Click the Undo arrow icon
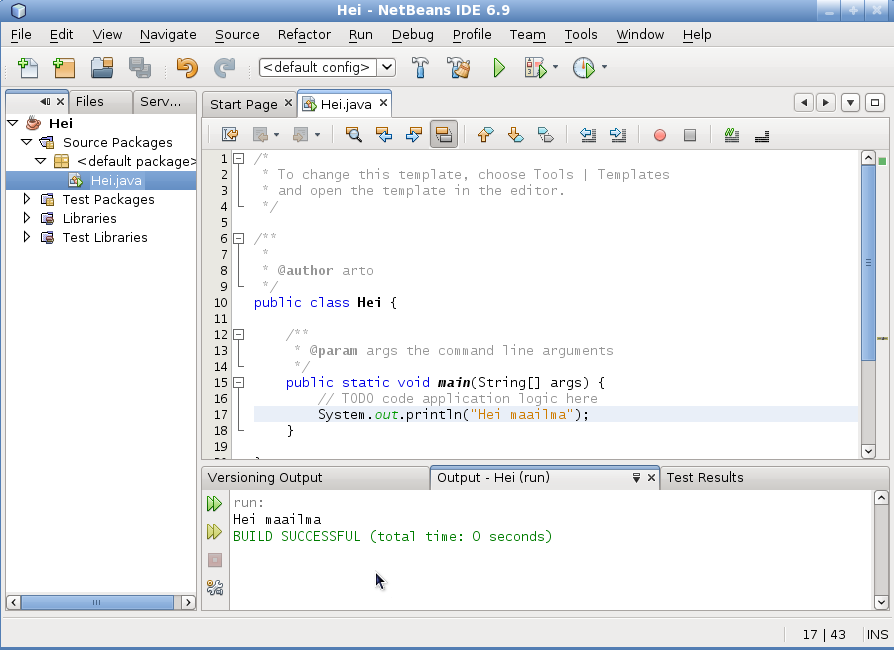The image size is (894, 650). [x=187, y=68]
